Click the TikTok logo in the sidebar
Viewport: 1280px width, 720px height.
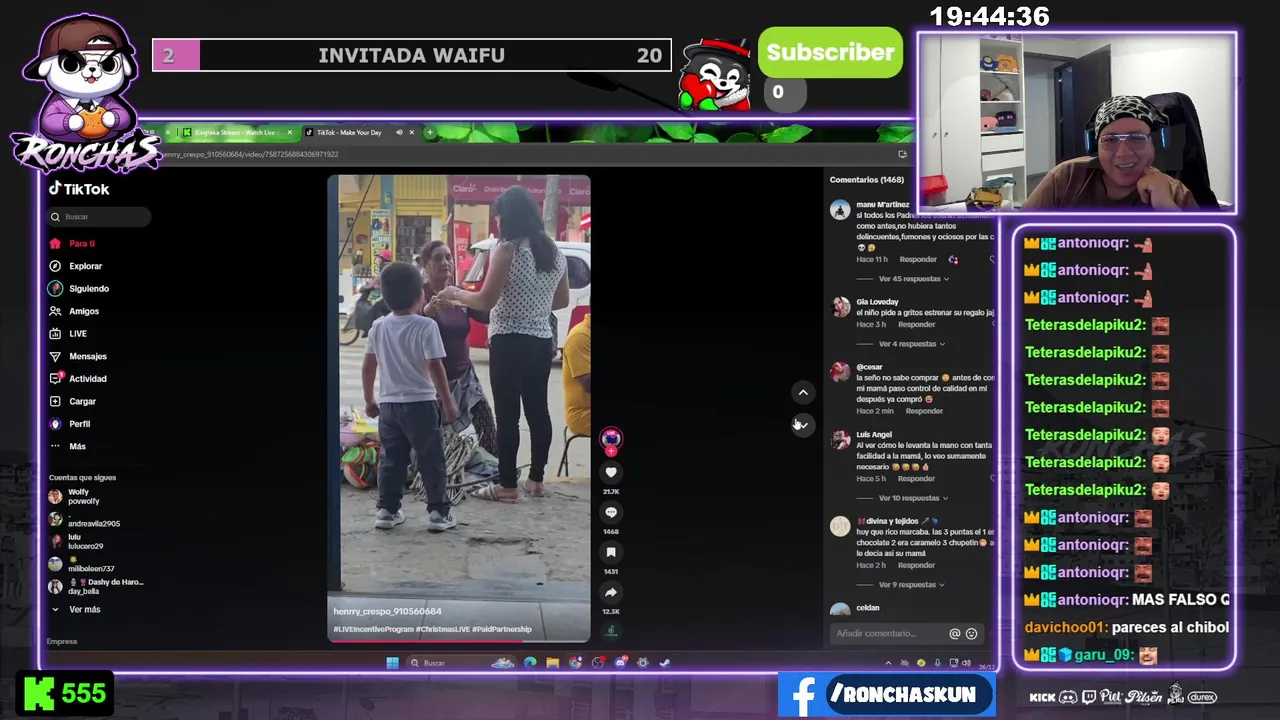pos(80,189)
